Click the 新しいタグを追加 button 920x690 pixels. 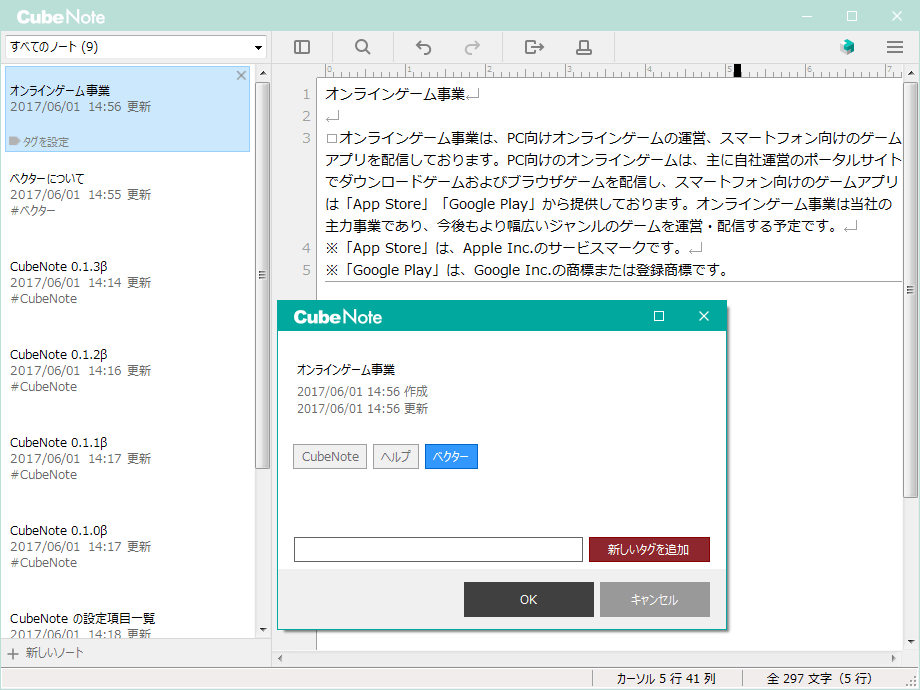click(x=649, y=549)
